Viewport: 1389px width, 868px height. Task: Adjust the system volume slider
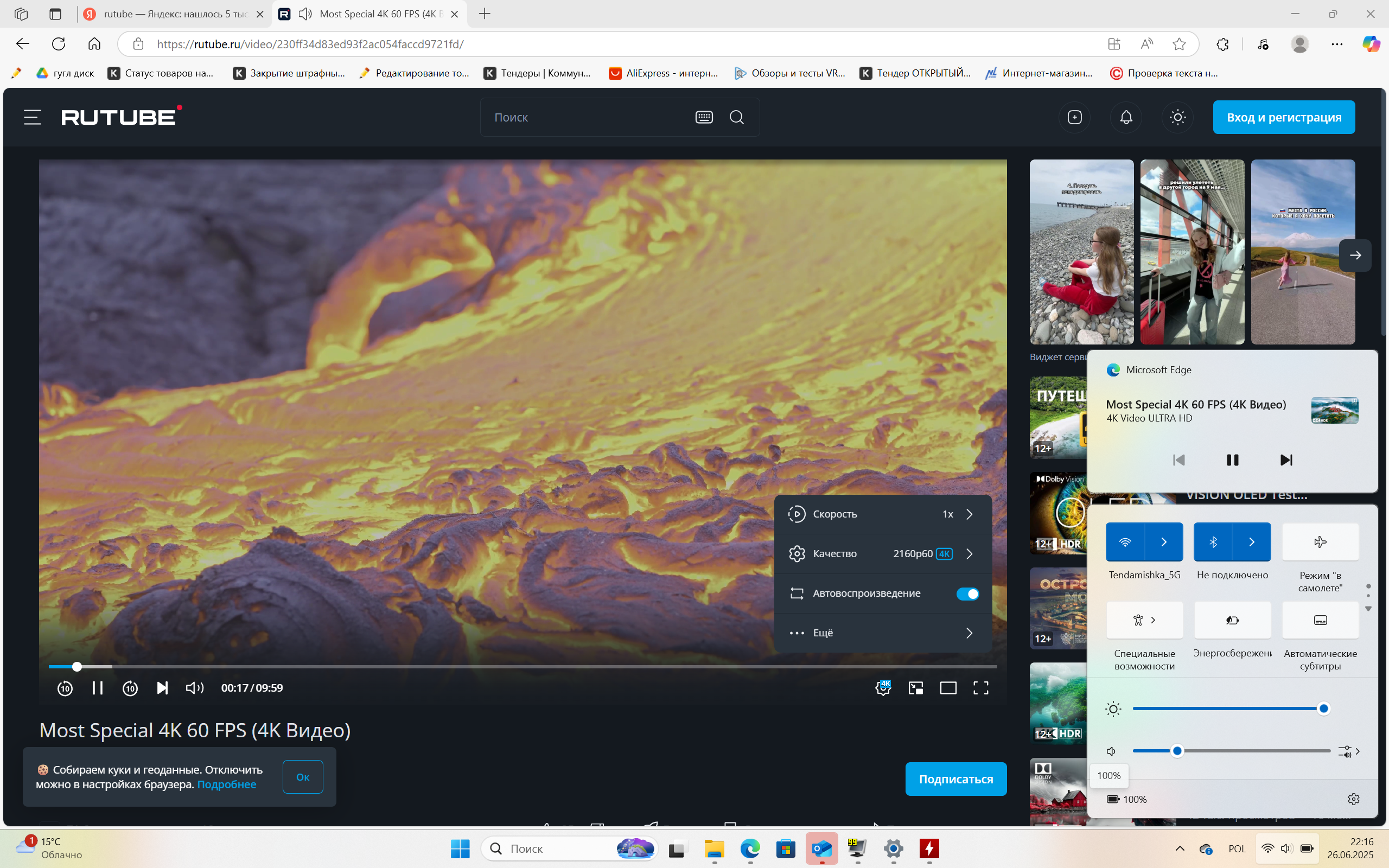1231,751
